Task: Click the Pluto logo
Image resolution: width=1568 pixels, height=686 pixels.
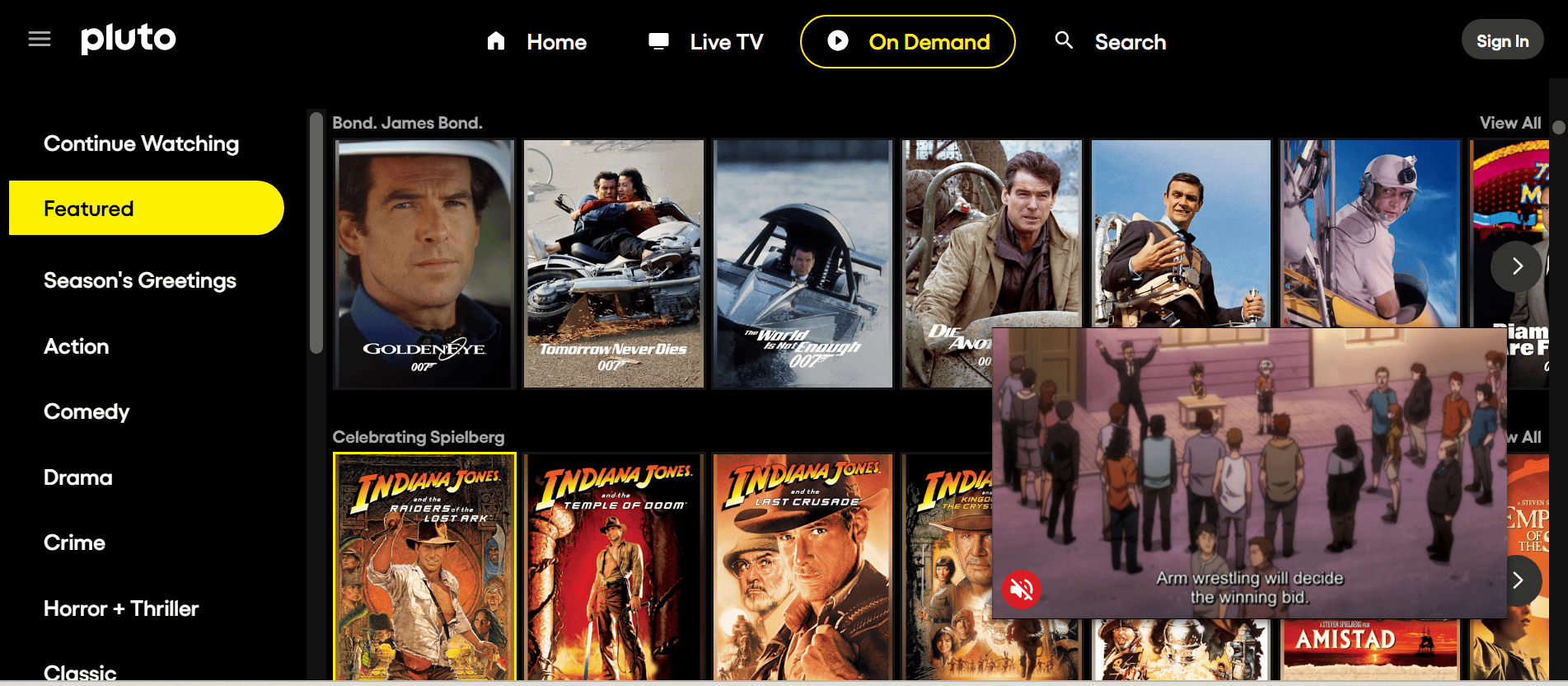Action: click(x=129, y=39)
